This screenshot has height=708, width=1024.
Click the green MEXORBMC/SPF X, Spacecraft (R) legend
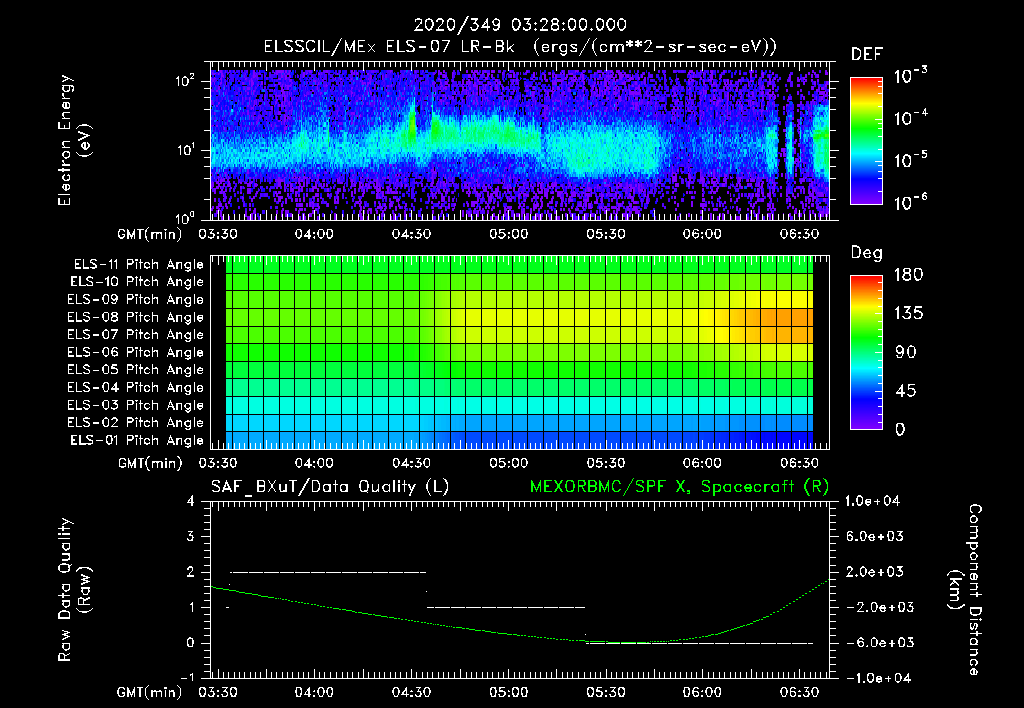[679, 487]
